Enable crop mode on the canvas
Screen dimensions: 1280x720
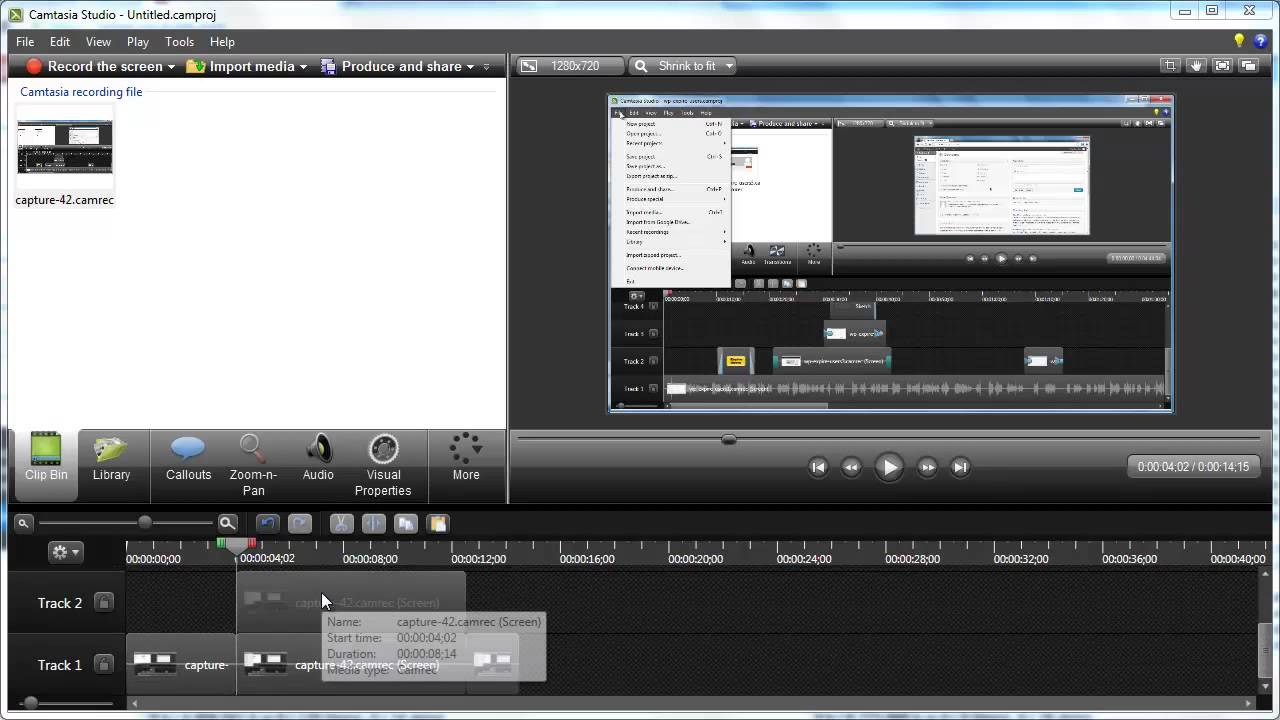[x=1169, y=66]
